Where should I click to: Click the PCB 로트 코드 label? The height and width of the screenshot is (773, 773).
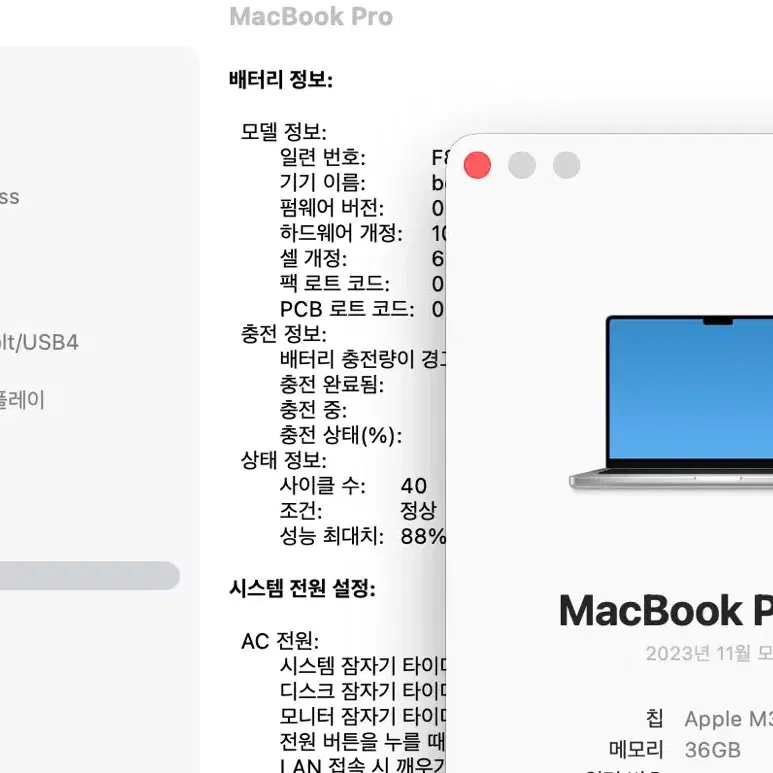click(347, 309)
